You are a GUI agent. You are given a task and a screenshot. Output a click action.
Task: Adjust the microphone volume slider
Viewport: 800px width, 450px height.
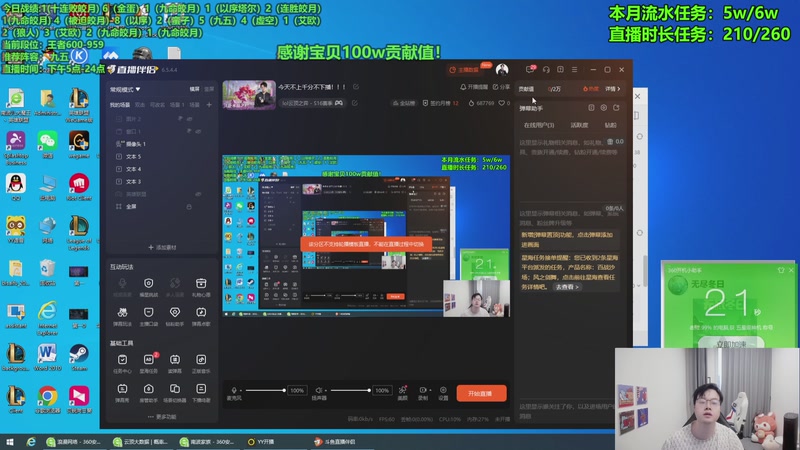(265, 390)
